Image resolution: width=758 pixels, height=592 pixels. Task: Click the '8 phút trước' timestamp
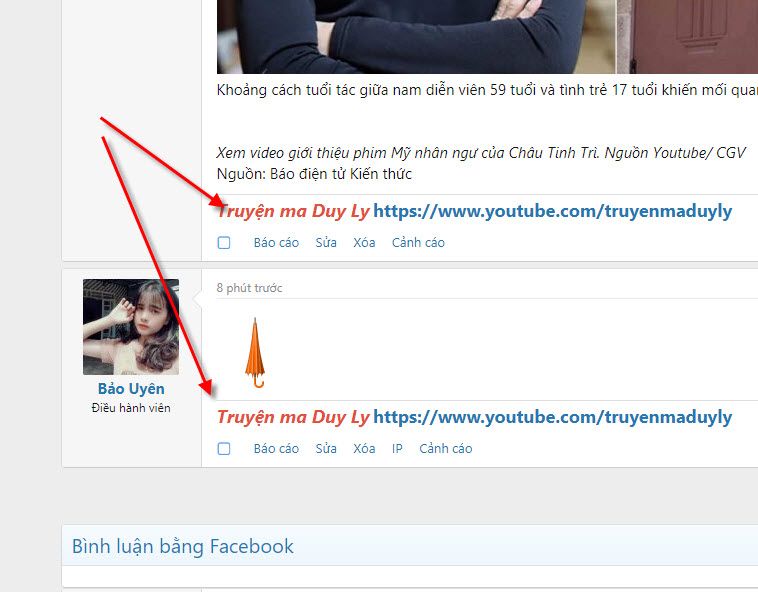click(x=249, y=288)
